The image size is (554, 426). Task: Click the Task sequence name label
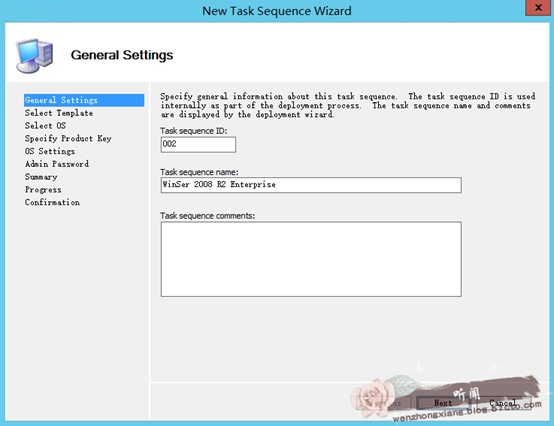[199, 172]
